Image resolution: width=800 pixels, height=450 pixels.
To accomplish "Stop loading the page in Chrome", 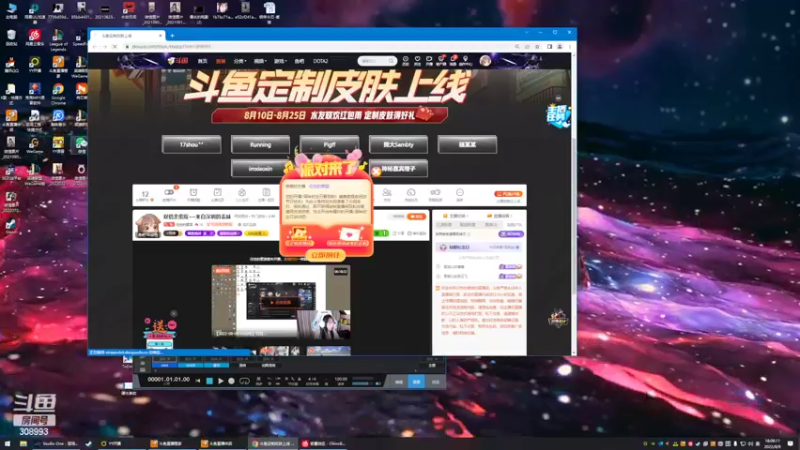I will tap(114, 46).
